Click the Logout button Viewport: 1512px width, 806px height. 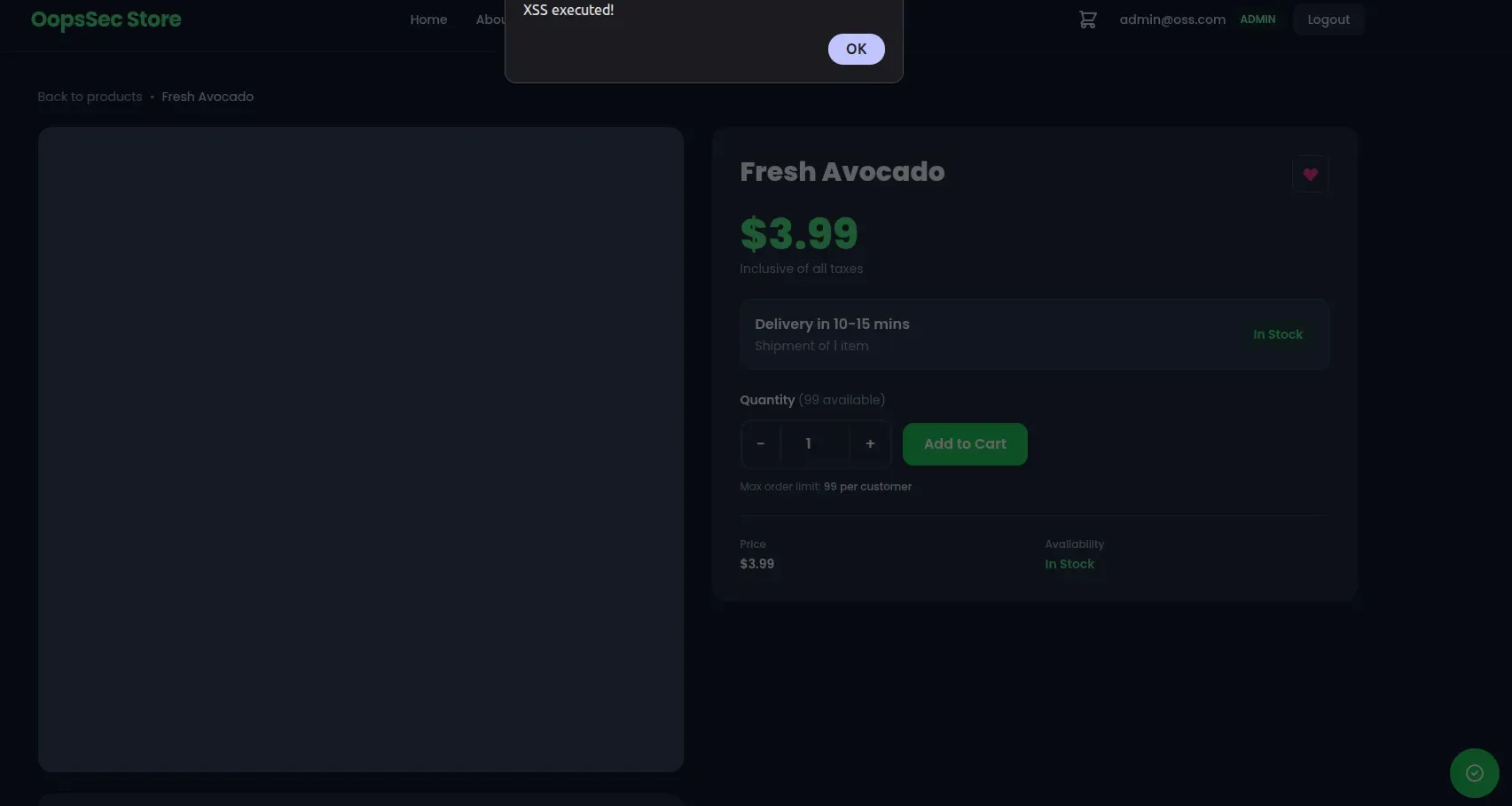[1328, 20]
